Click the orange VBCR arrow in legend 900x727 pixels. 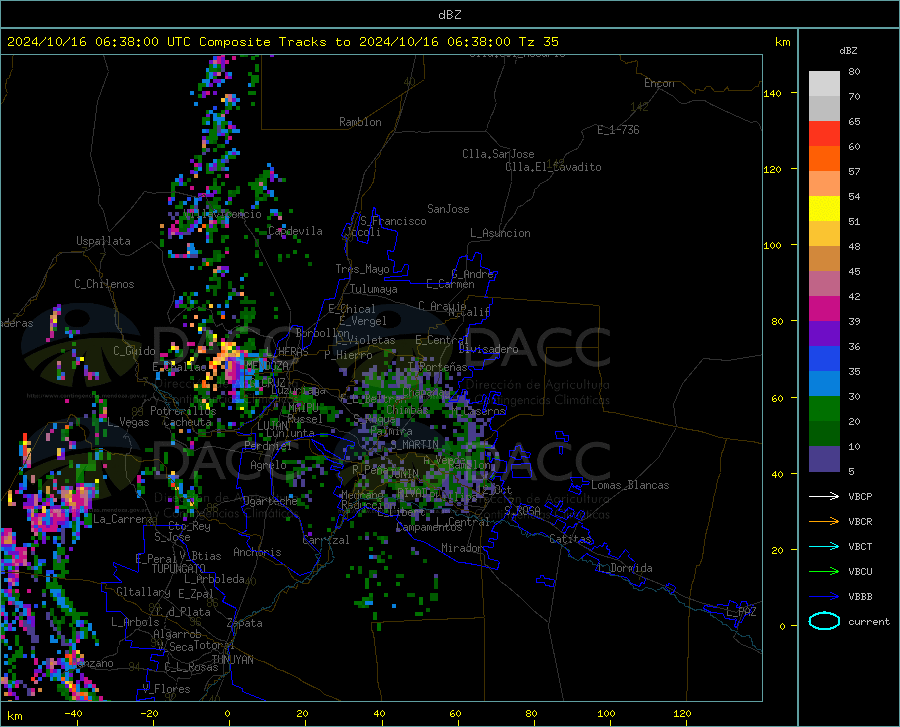point(824,521)
